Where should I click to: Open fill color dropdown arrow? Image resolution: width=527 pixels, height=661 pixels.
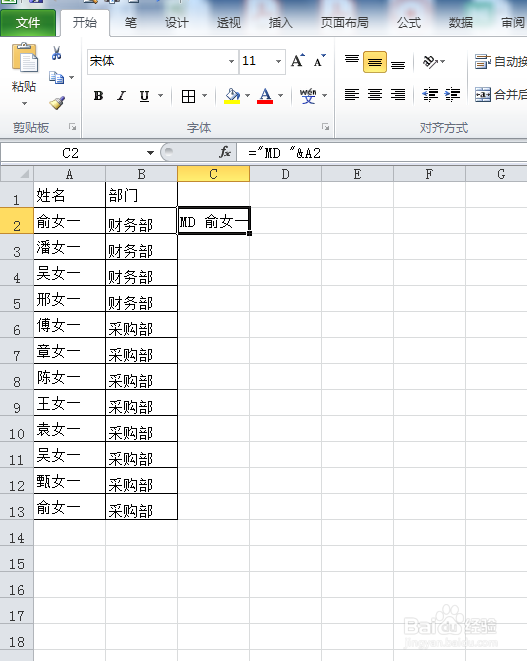[247, 96]
